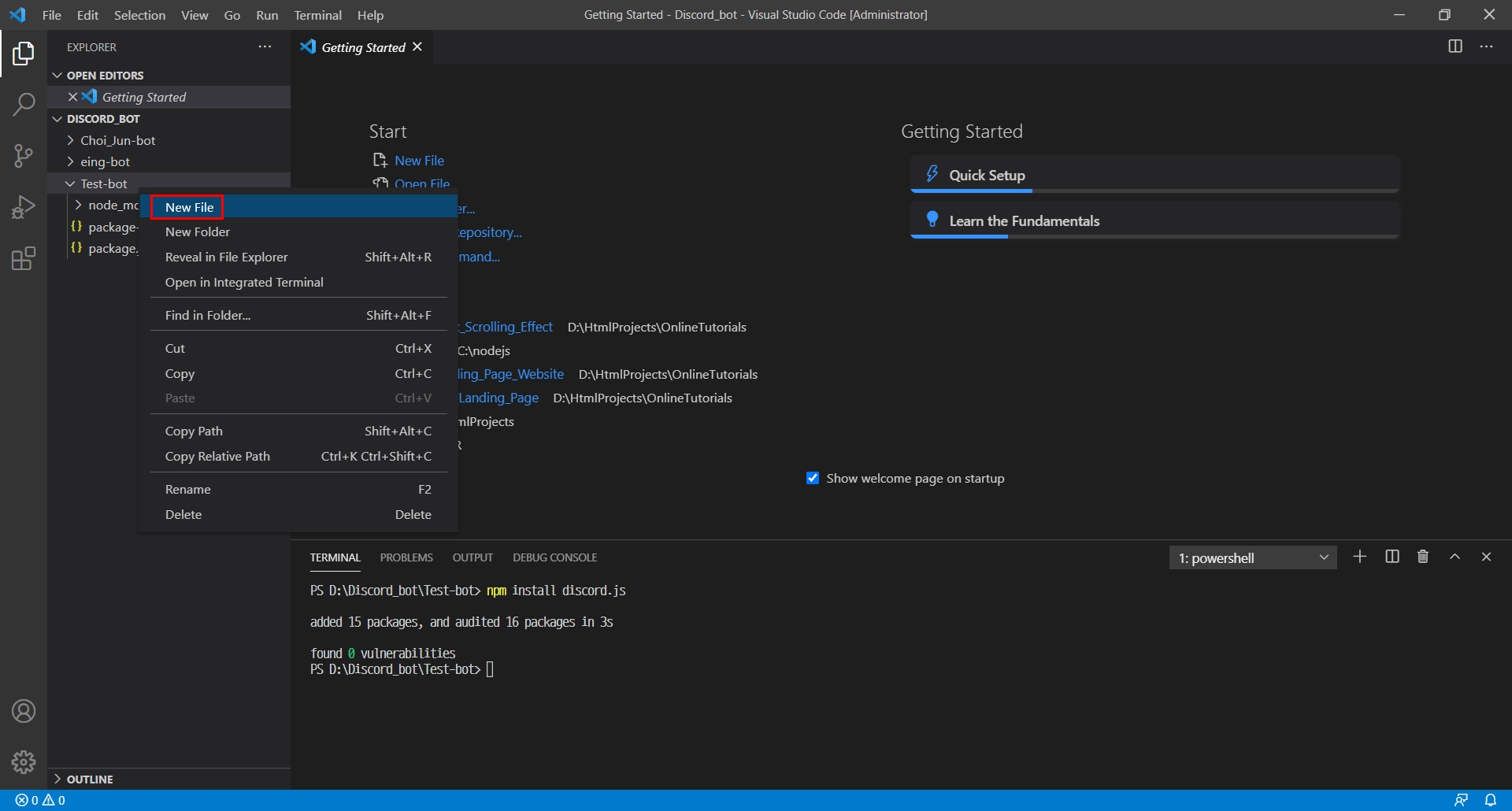This screenshot has width=1512, height=811.
Task: Switch to the Output panel tab
Action: click(472, 557)
